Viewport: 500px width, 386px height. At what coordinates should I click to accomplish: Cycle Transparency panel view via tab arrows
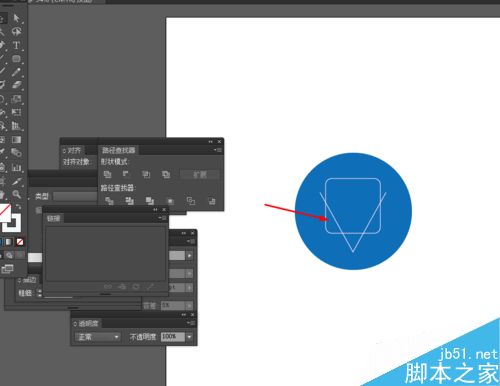click(x=75, y=324)
